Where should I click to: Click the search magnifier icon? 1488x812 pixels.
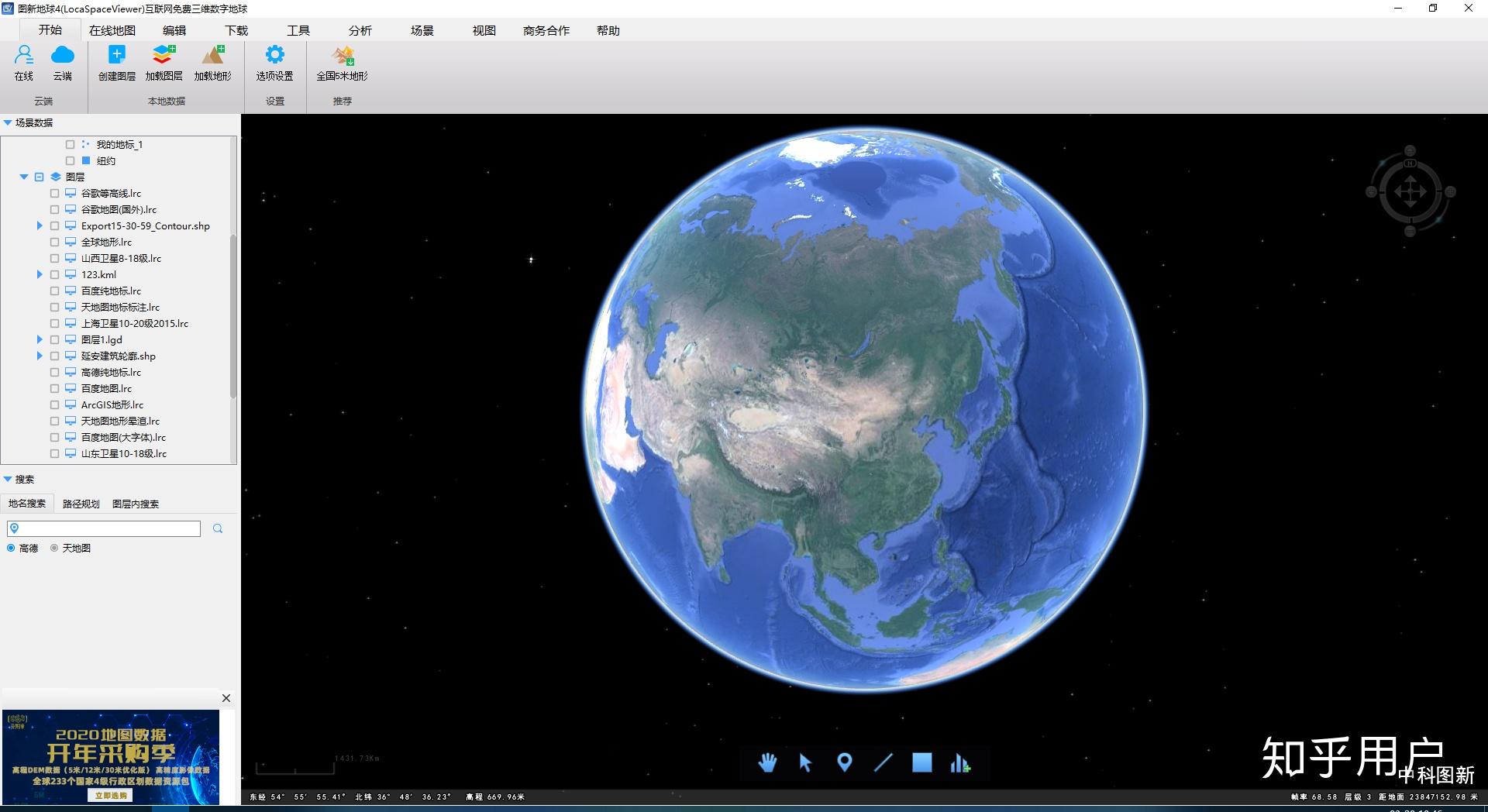click(x=218, y=528)
